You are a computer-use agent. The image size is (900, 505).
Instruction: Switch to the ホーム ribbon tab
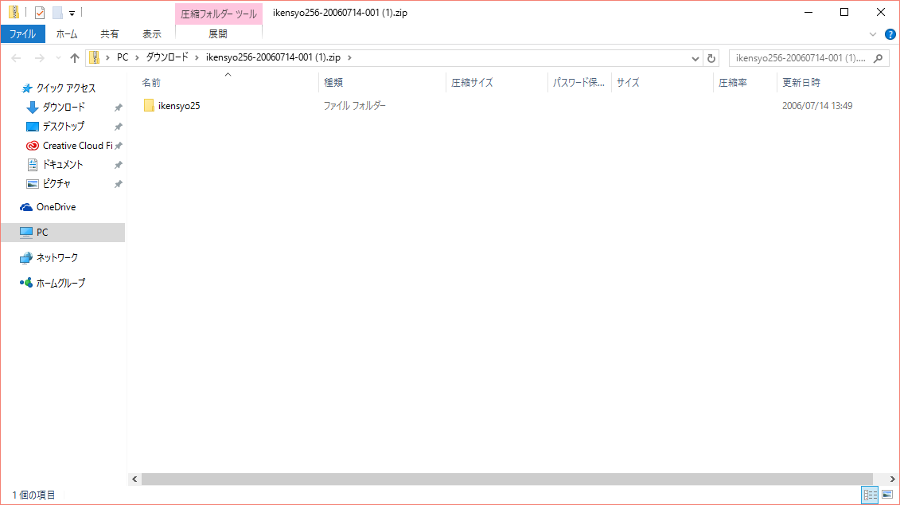[x=67, y=34]
